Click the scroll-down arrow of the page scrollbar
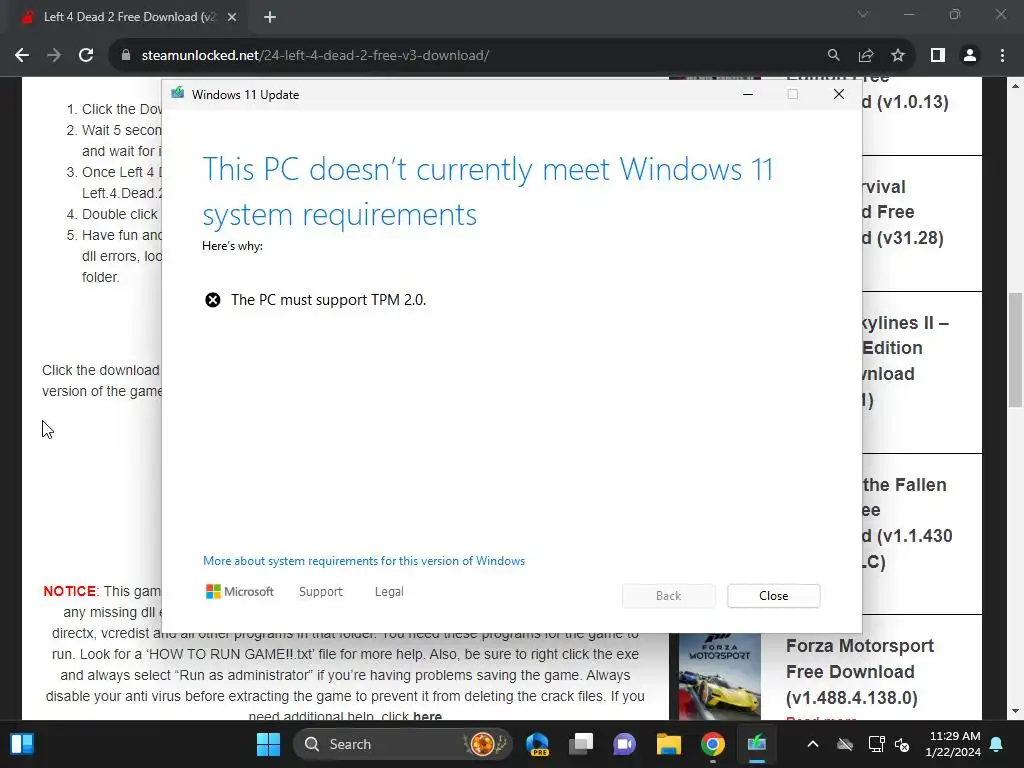 point(1015,711)
